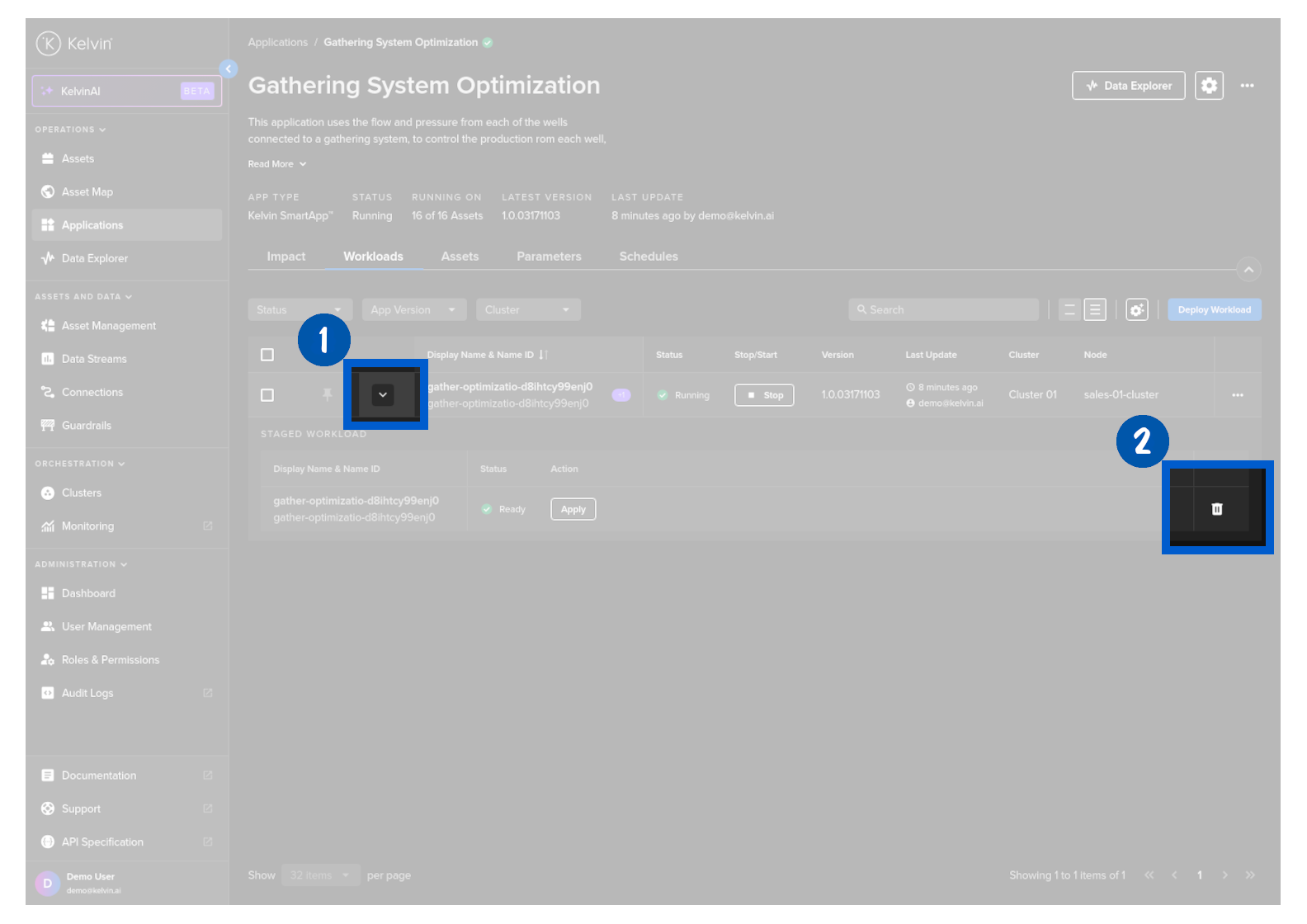Open the Status filter dropdown
The width and height of the screenshot is (1307, 924).
click(x=300, y=310)
